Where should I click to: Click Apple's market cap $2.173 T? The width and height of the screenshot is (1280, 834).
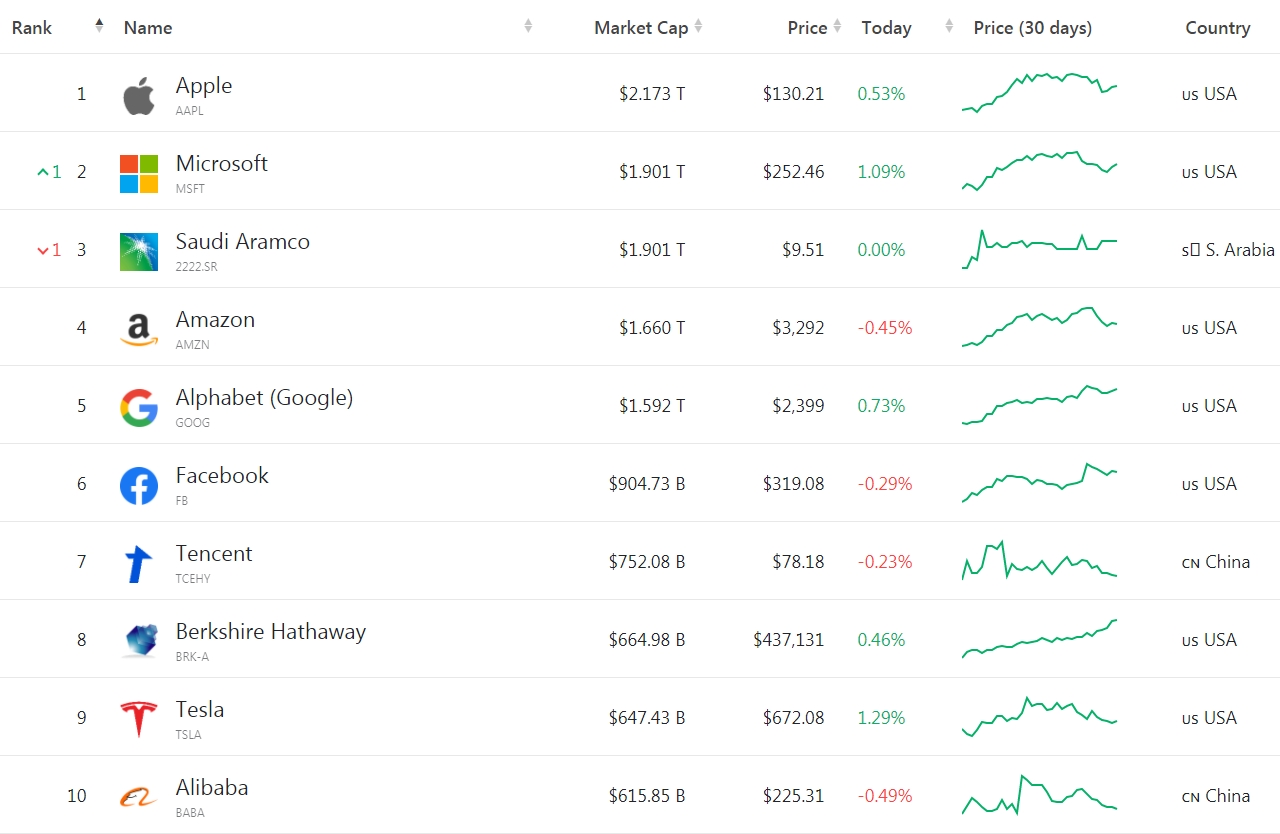[652, 94]
